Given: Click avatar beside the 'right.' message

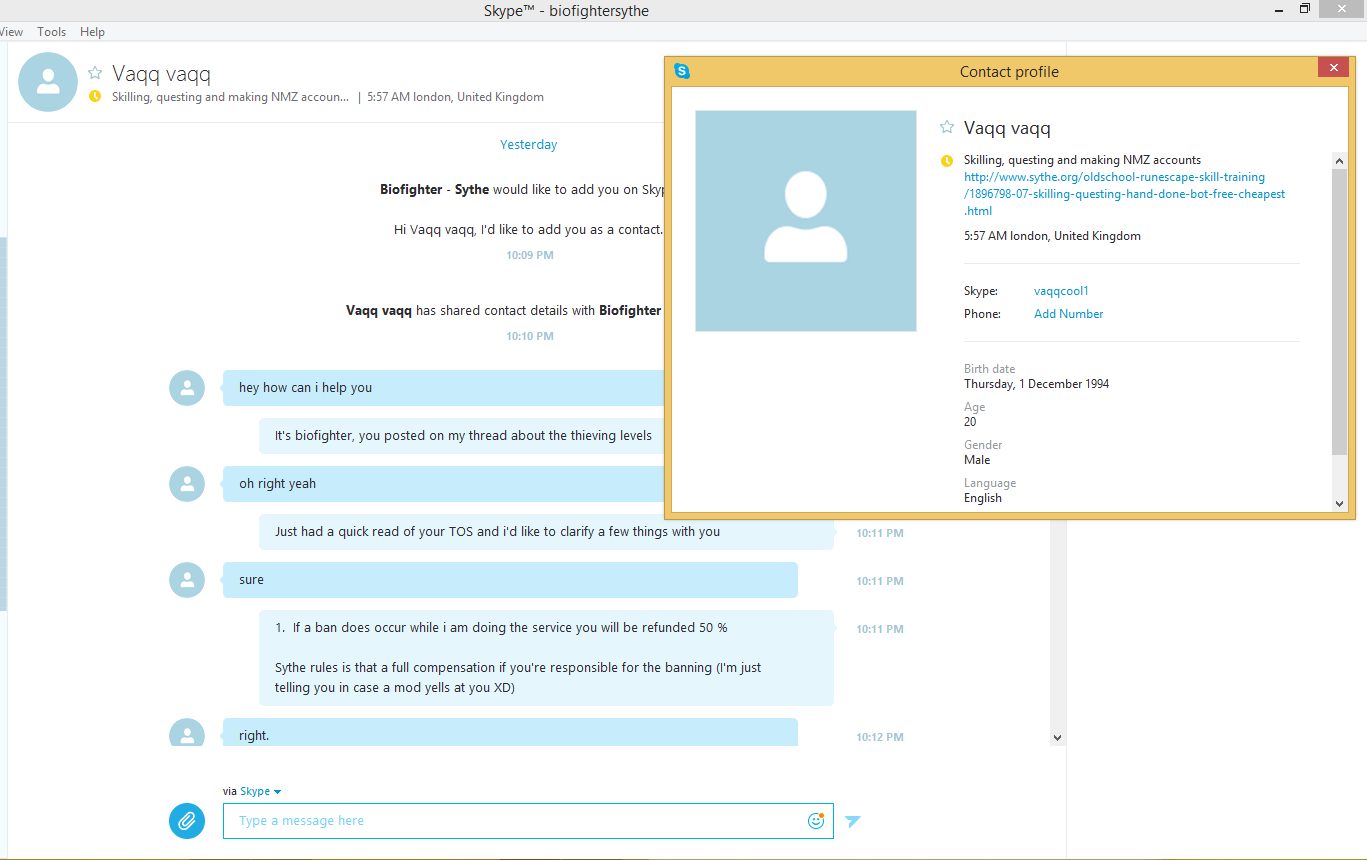Looking at the screenshot, I should point(187,733).
